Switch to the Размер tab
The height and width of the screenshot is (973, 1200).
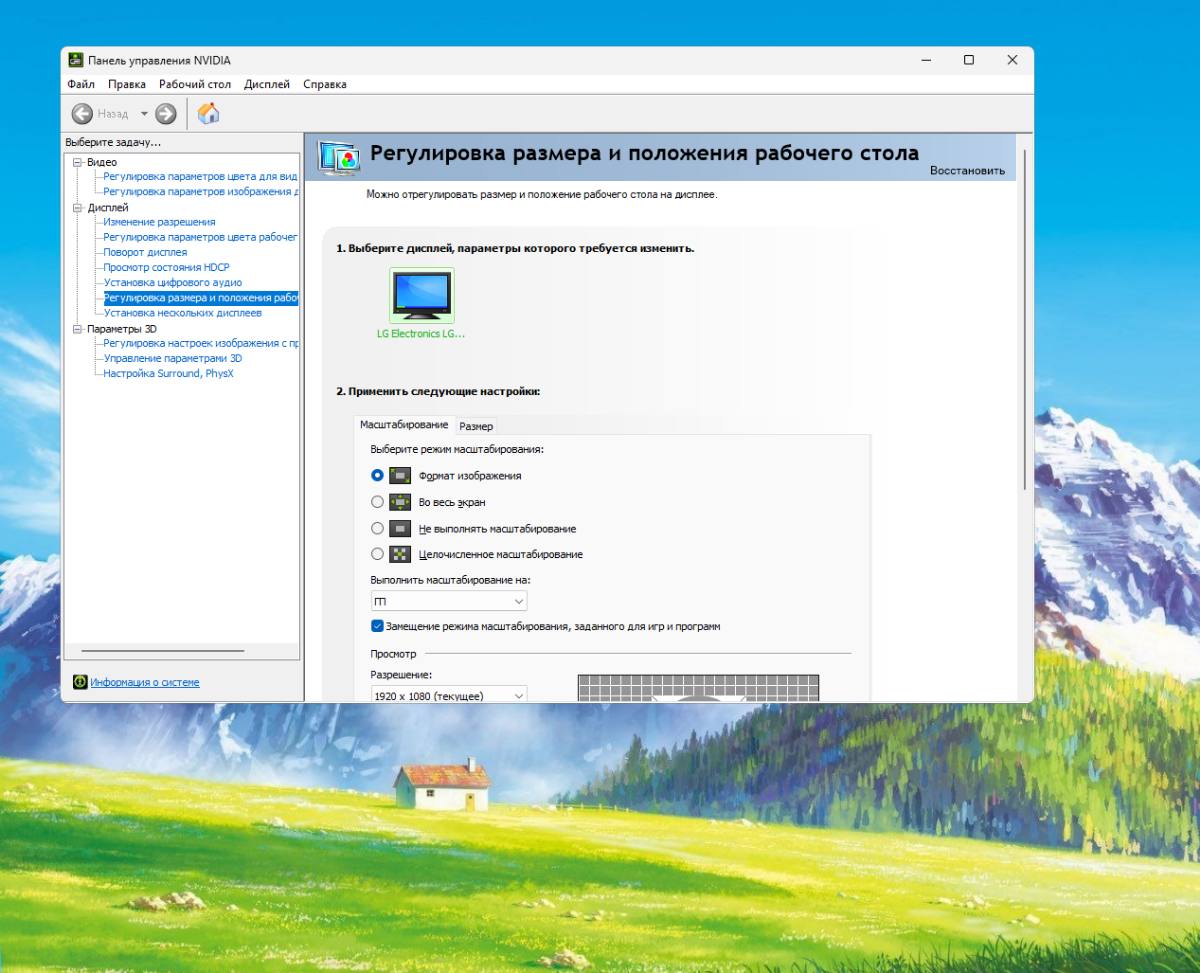pos(476,426)
